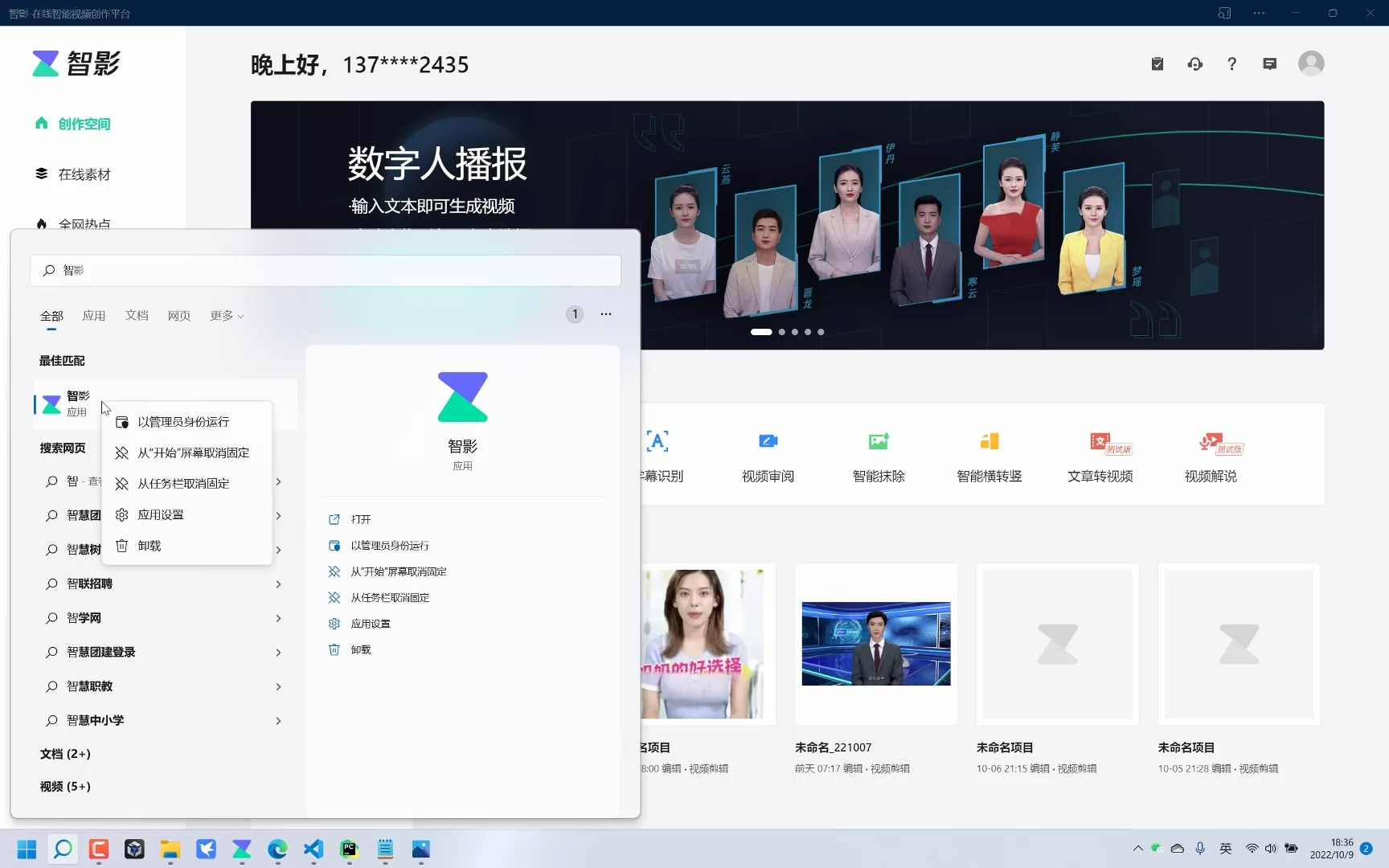Open project thumbnail 未命名_221007

click(x=876, y=644)
